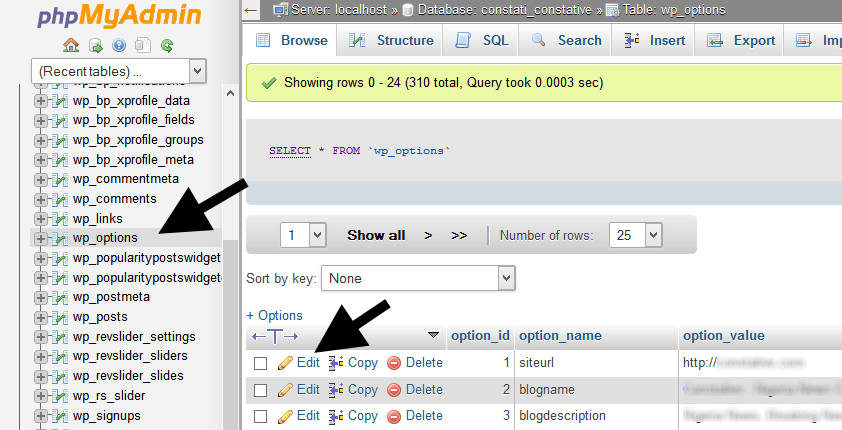Expand the wp_posts tree node
This screenshot has height=430, width=842.
click(x=40, y=318)
